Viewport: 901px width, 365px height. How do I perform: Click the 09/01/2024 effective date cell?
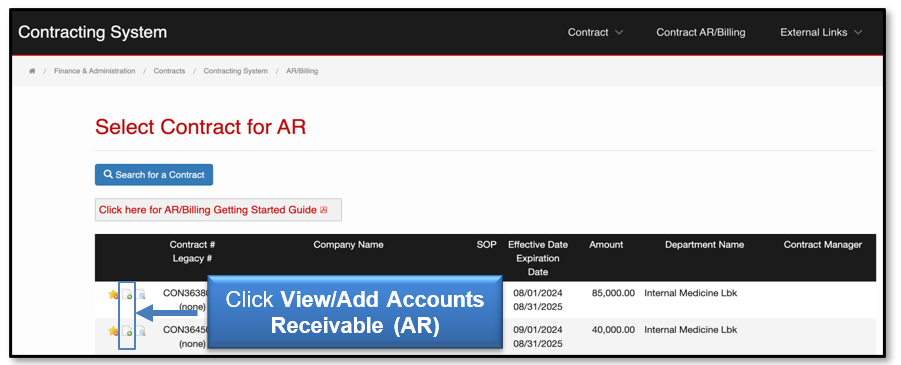click(538, 330)
